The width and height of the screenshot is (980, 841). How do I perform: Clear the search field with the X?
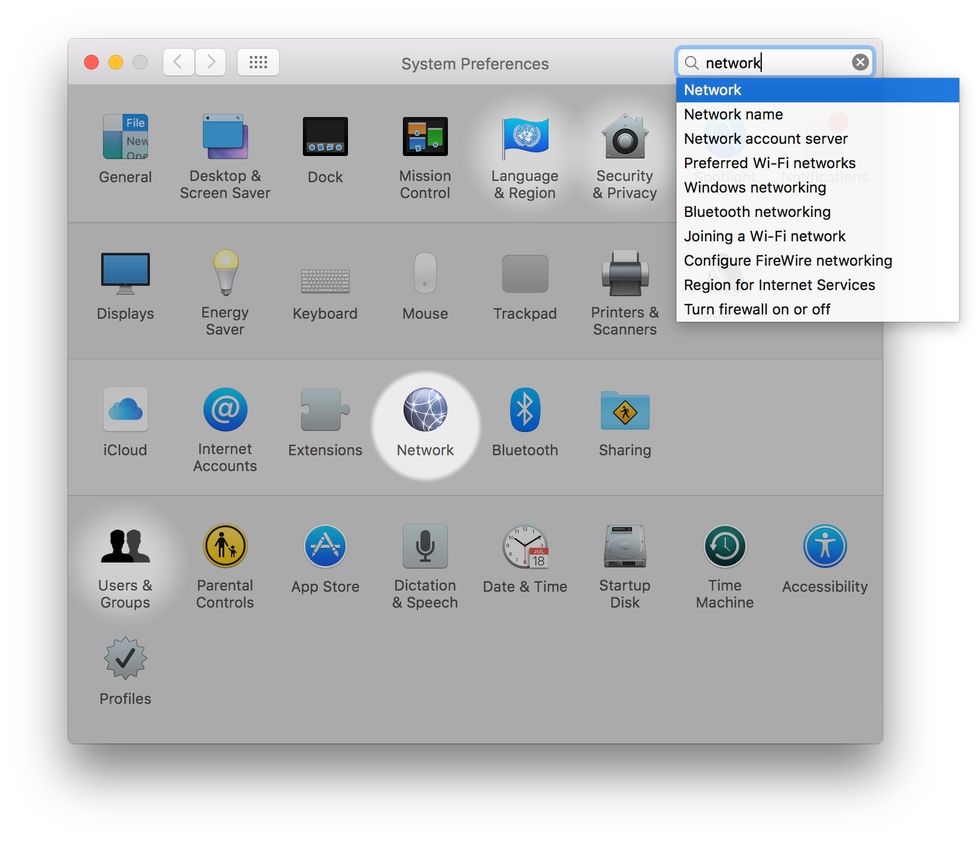tap(860, 61)
